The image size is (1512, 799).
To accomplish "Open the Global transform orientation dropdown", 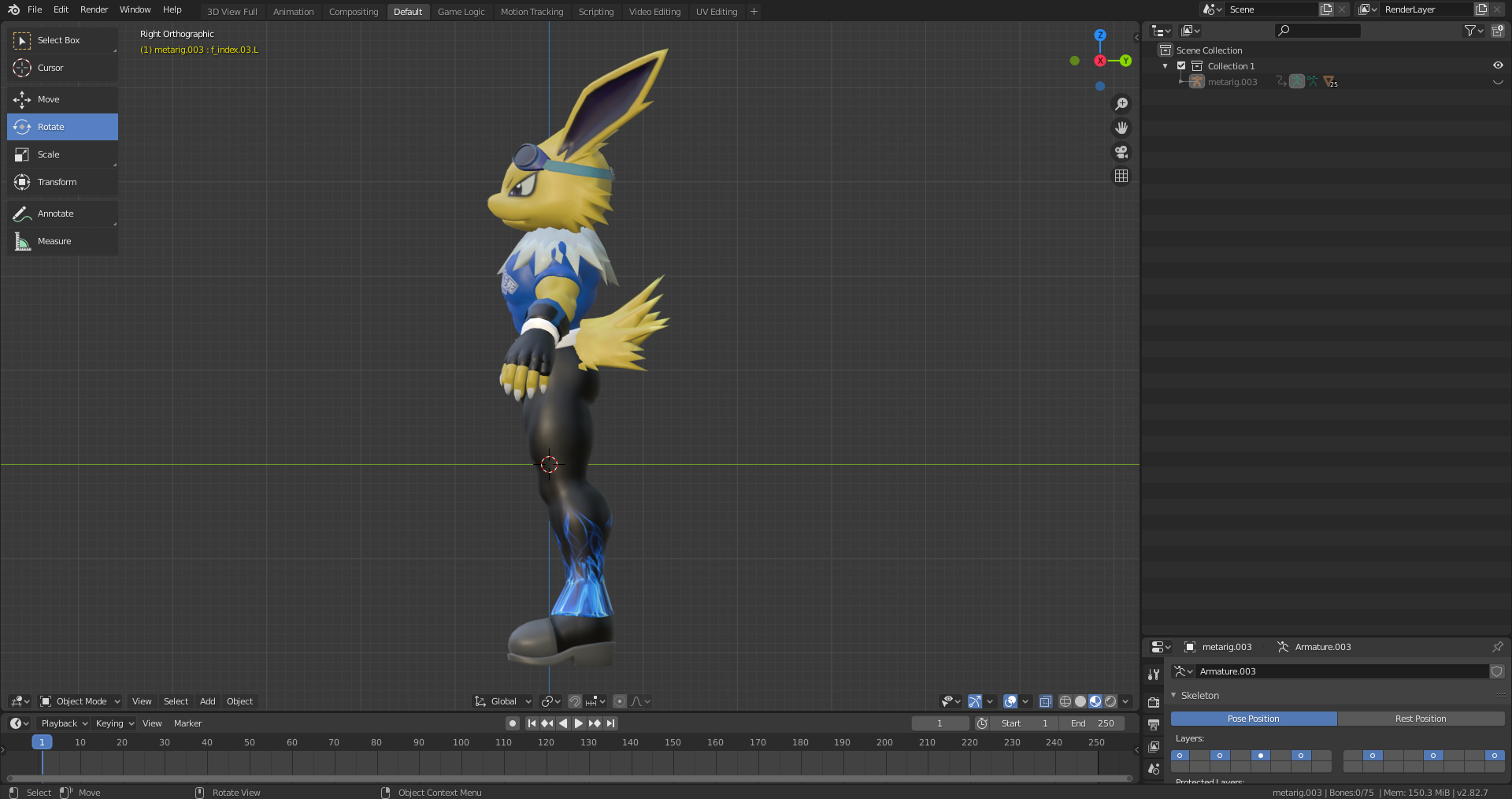I will point(503,701).
